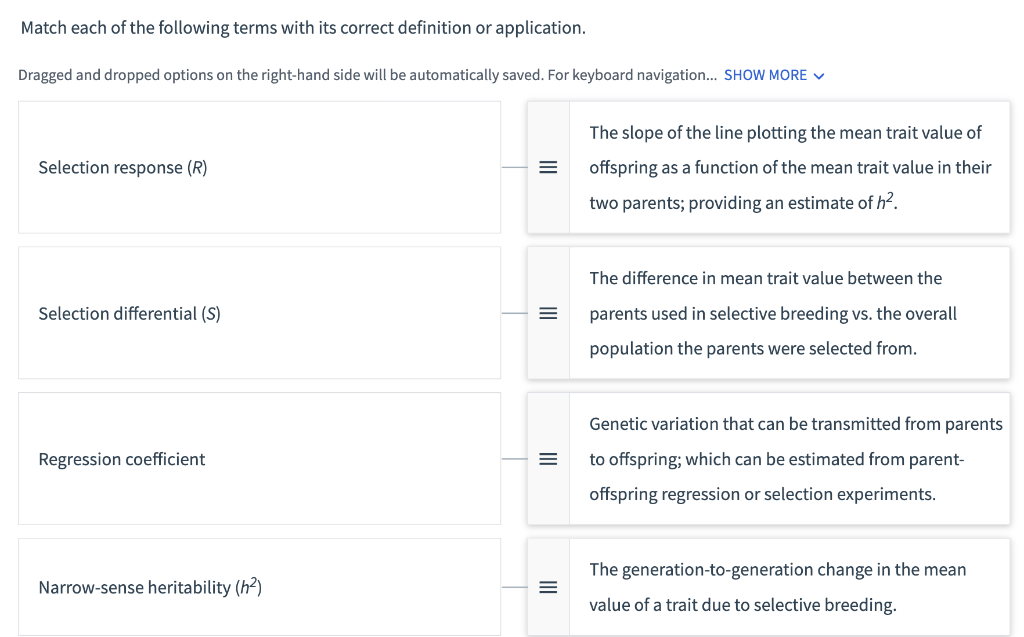The height and width of the screenshot is (637, 1024).
Task: Click the 'Dragged and dropped options' instruction text
Action: (x=367, y=75)
